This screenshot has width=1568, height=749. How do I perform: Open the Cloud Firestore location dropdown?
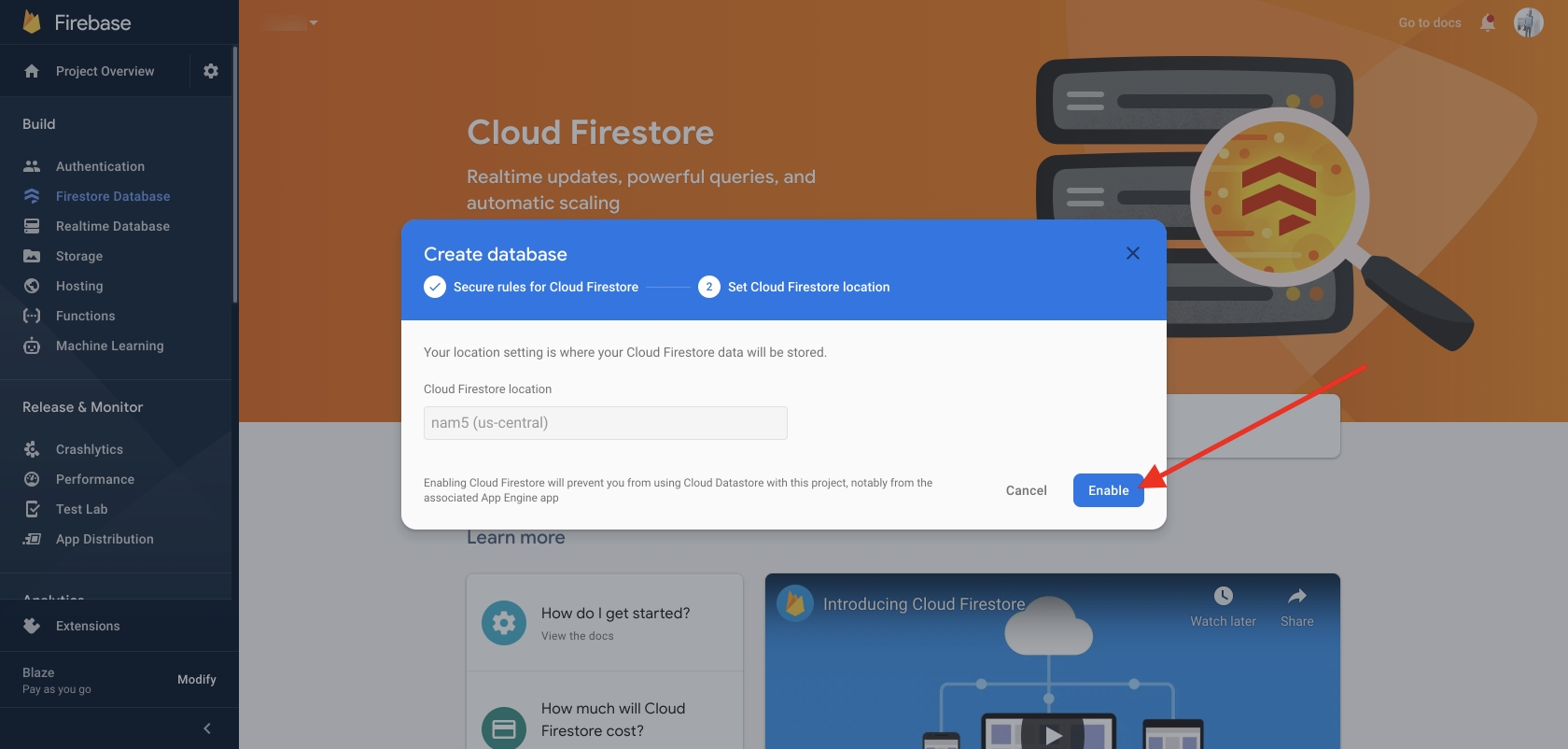(x=605, y=423)
